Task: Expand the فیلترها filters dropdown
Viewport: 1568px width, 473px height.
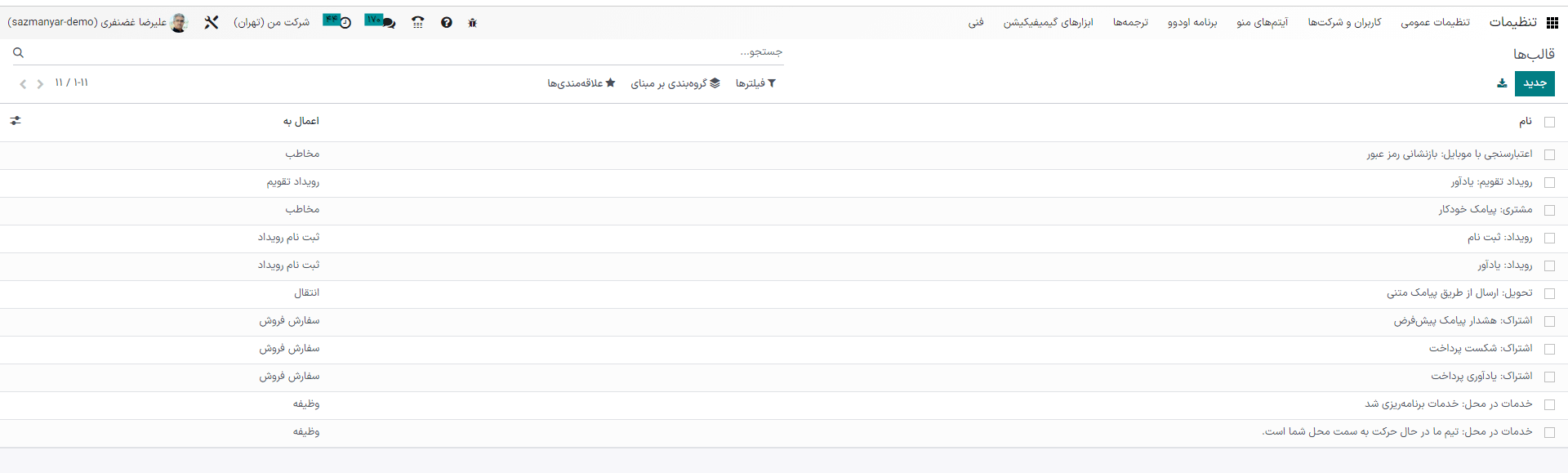Action: [755, 83]
